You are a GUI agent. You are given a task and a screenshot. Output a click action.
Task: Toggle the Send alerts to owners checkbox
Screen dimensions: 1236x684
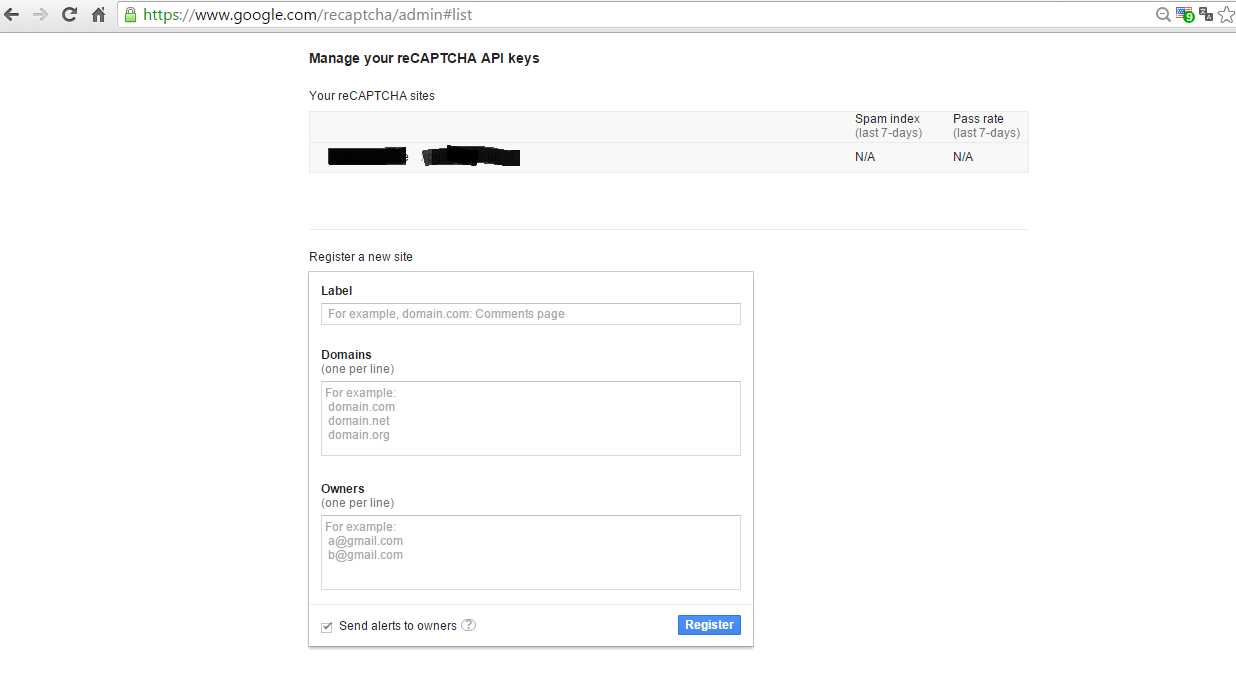326,626
